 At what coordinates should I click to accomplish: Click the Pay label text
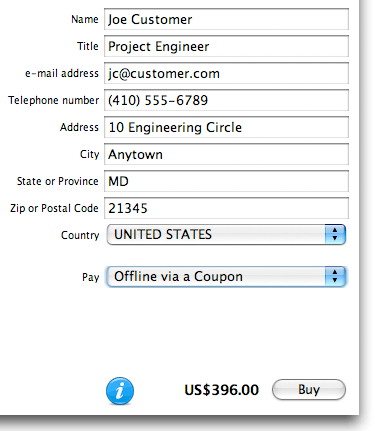(91, 277)
